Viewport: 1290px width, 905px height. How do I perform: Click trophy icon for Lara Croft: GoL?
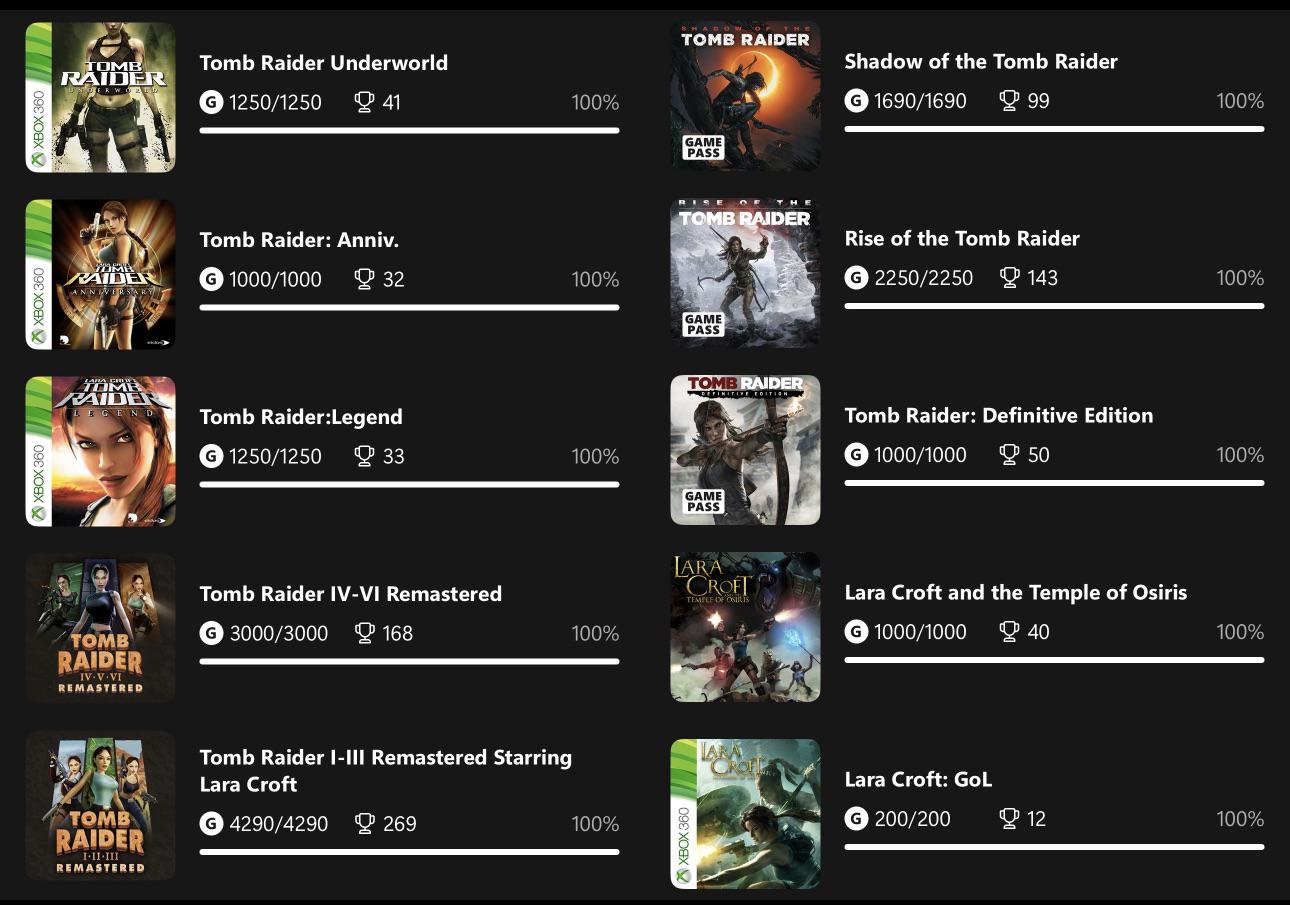pyautogui.click(x=1010, y=819)
